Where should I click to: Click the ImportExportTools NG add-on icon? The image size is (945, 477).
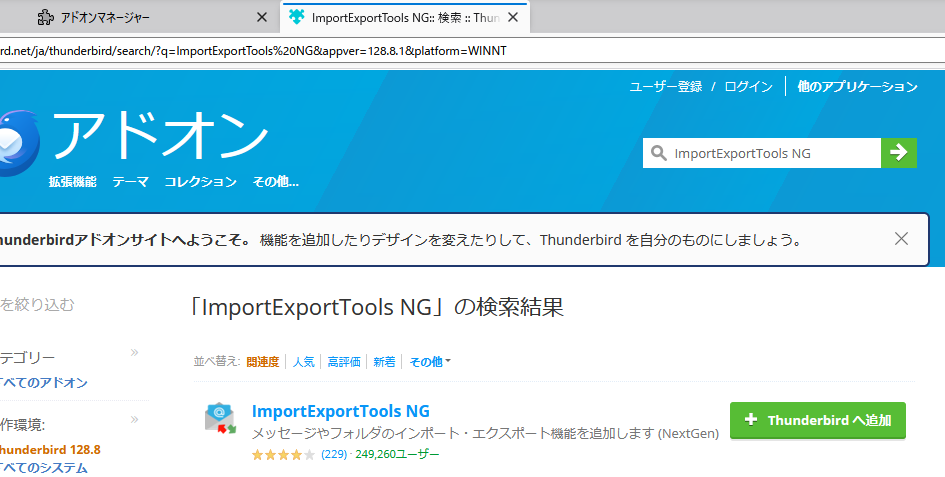pyautogui.click(x=220, y=419)
